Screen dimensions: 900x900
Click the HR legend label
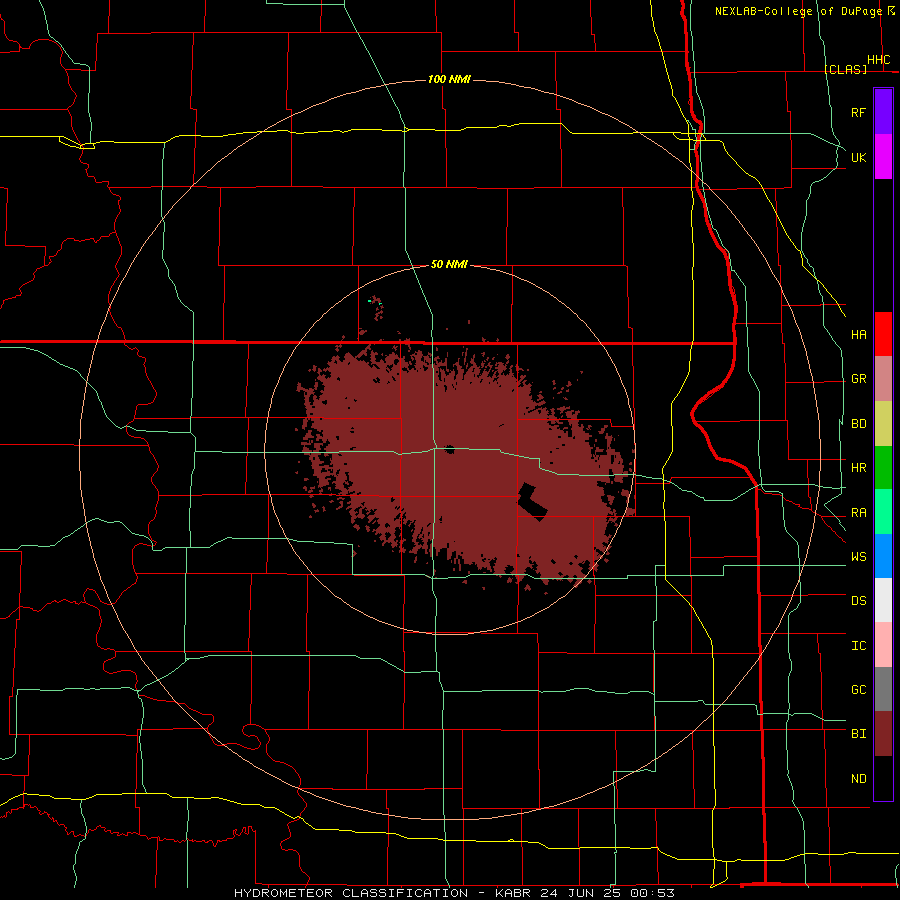coord(859,468)
